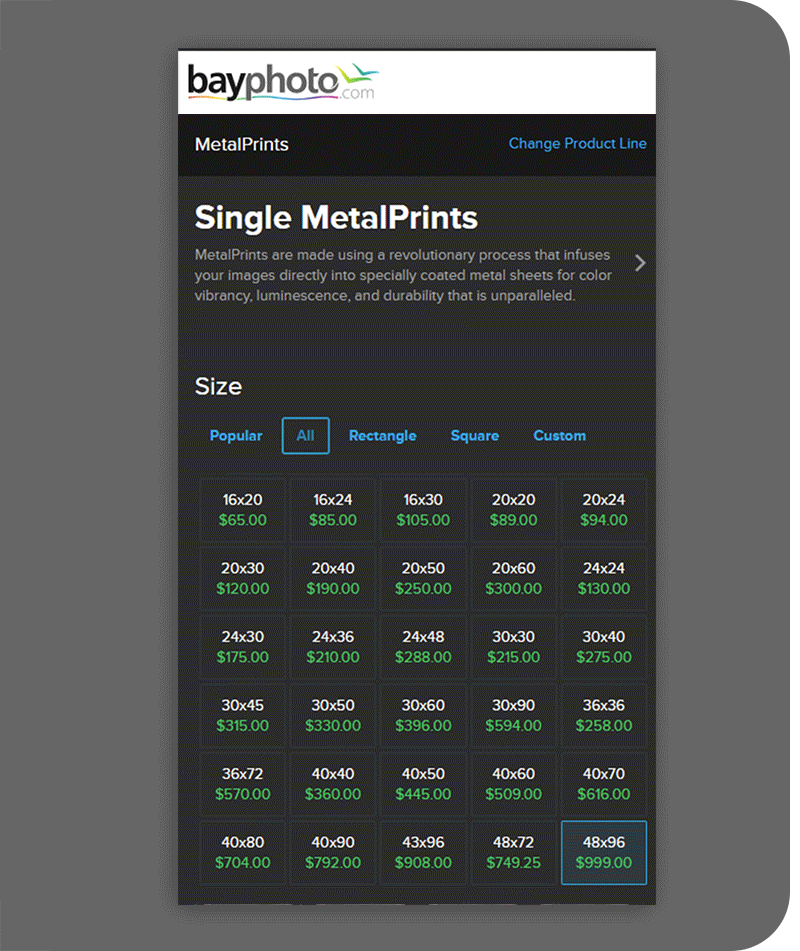The height and width of the screenshot is (951, 800).
Task: Pick the 16x30 size option
Action: coord(423,509)
